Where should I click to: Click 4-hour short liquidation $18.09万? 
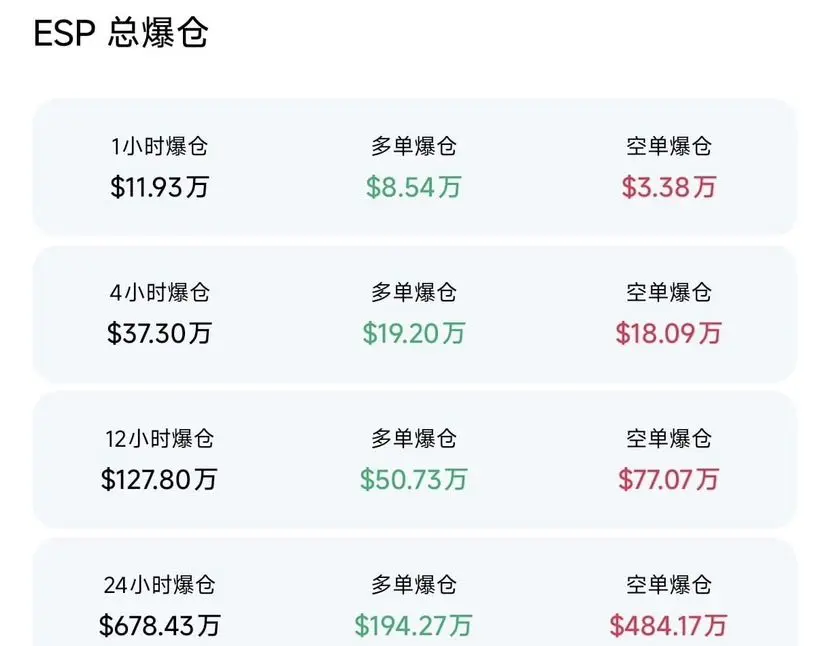(669, 333)
